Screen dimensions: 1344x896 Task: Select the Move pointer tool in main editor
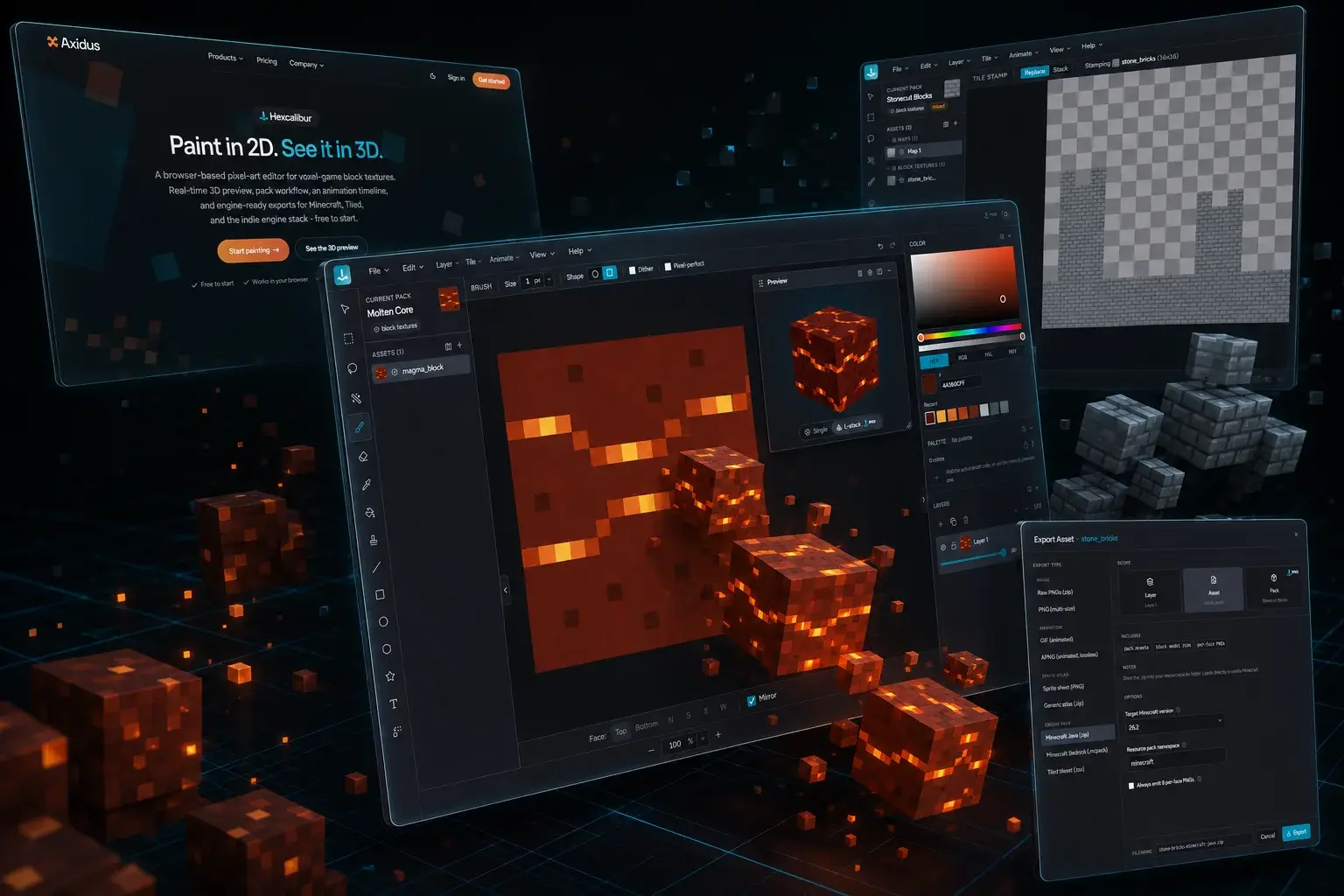click(x=345, y=309)
